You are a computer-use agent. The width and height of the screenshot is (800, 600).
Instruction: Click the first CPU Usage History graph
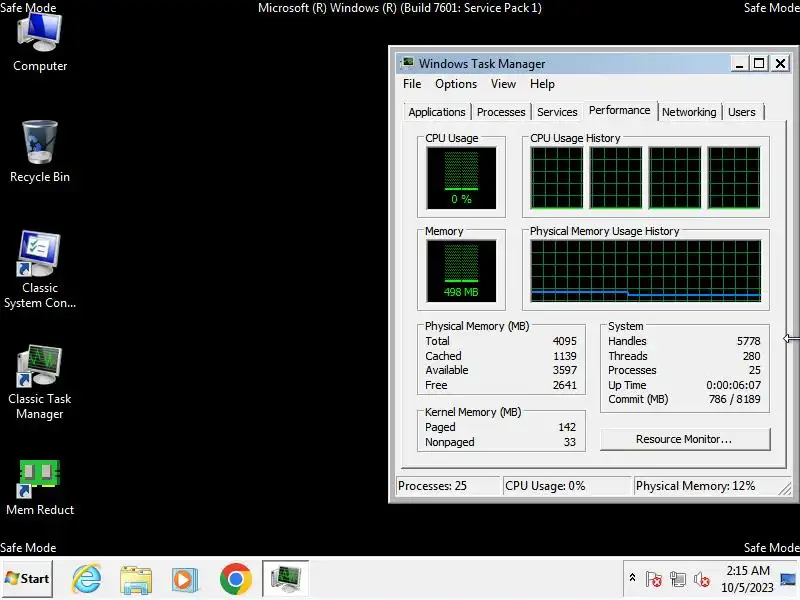557,178
